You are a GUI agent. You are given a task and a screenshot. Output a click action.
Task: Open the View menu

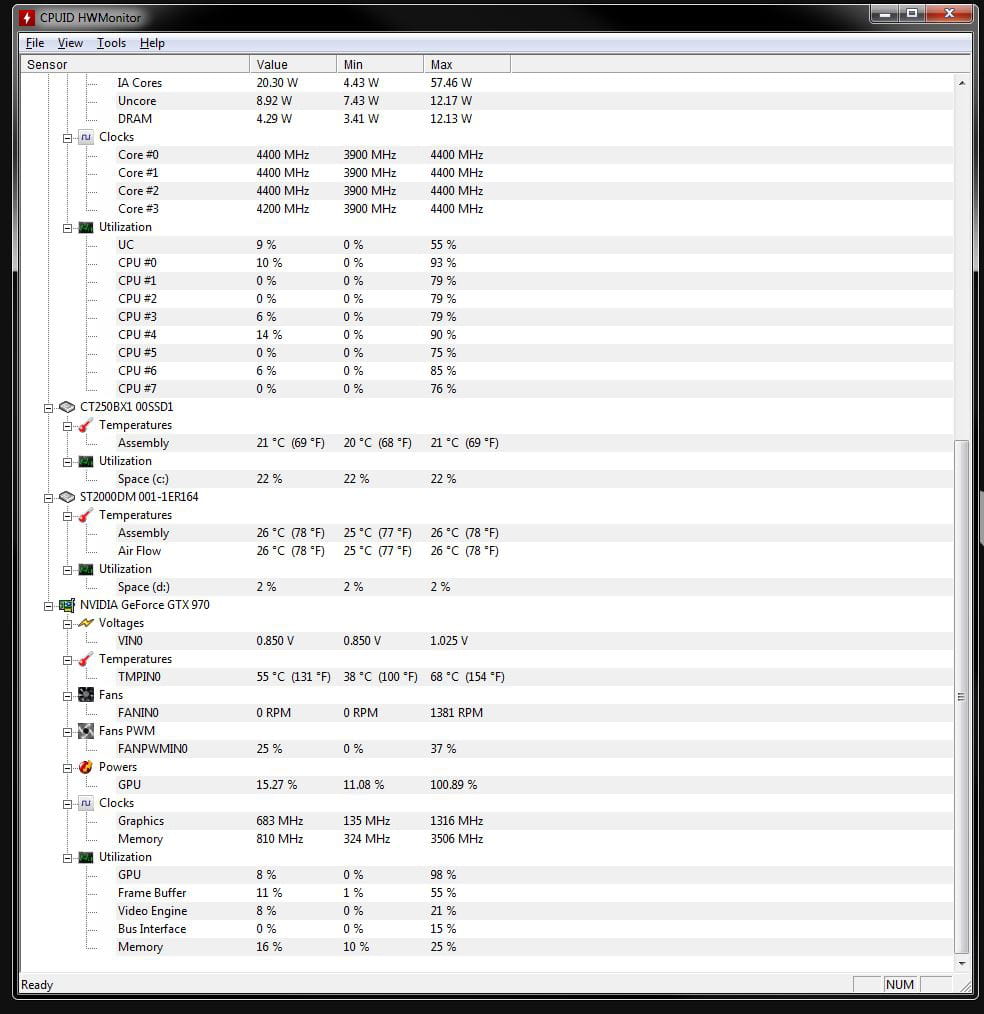click(x=70, y=43)
